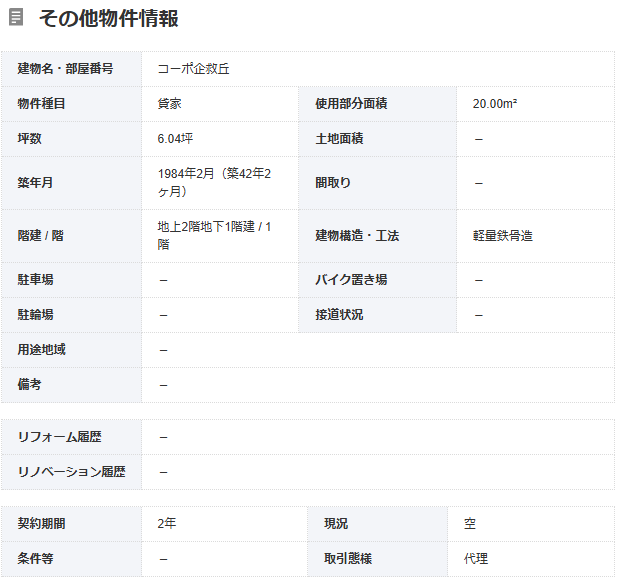The width and height of the screenshot is (620, 582).
Task: Click the 代理 transaction type value
Action: [475, 559]
